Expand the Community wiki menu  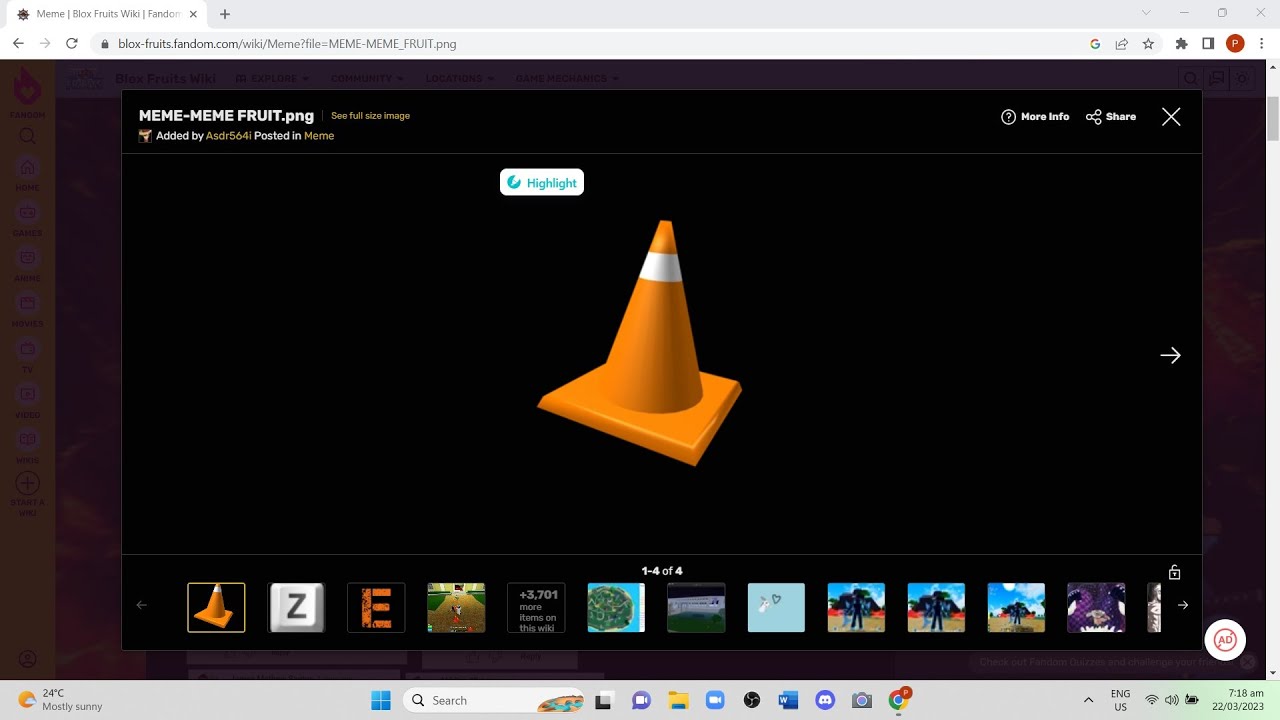(367, 79)
